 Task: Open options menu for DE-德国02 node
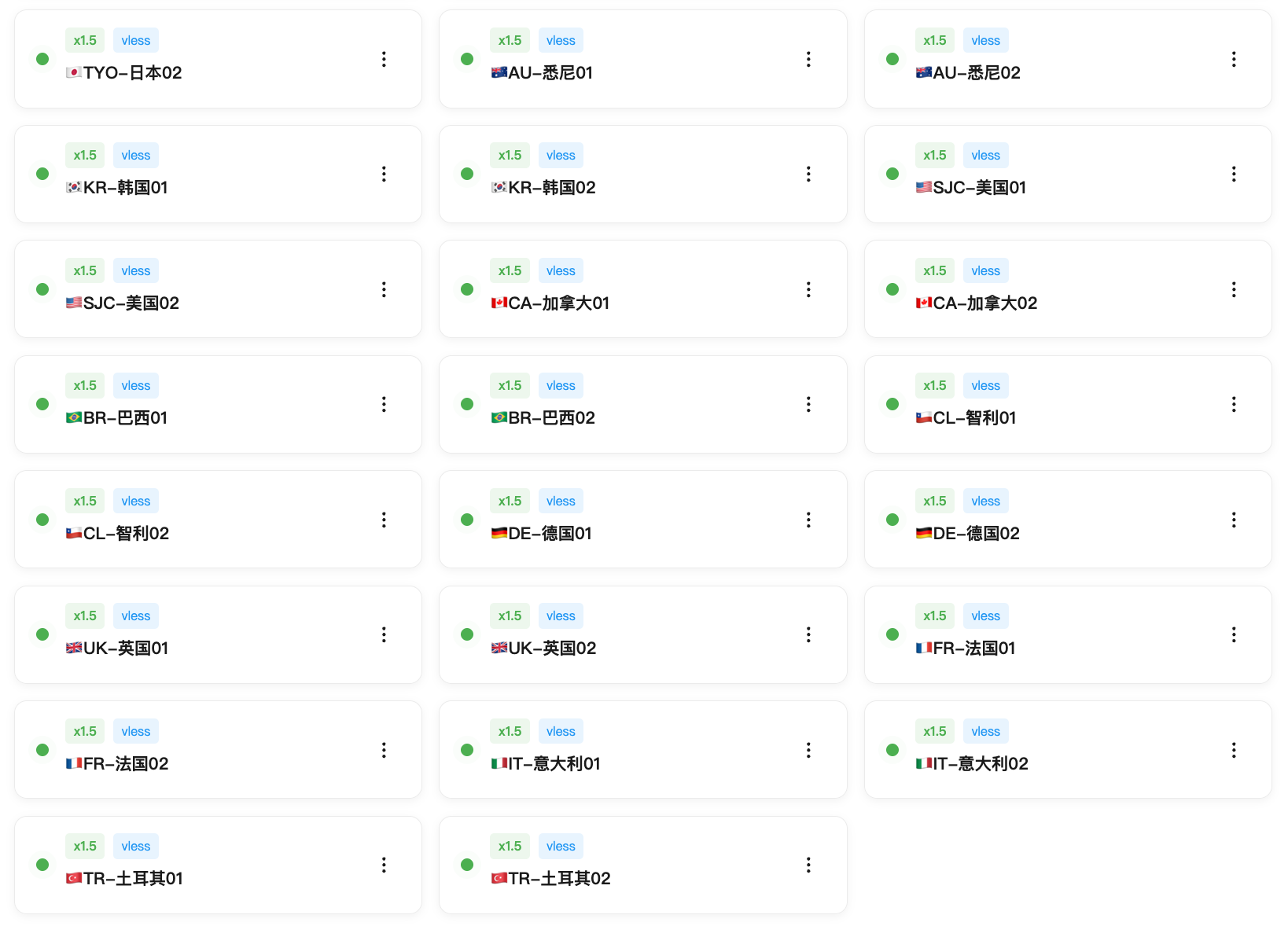[x=1234, y=520]
